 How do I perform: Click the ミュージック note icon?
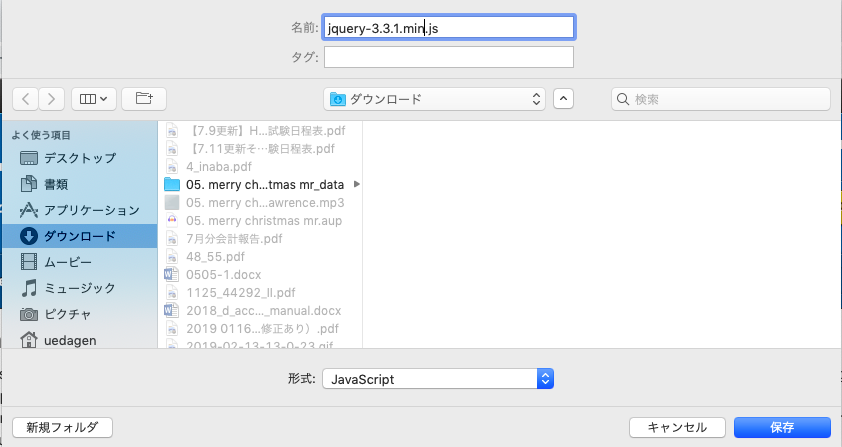29,288
